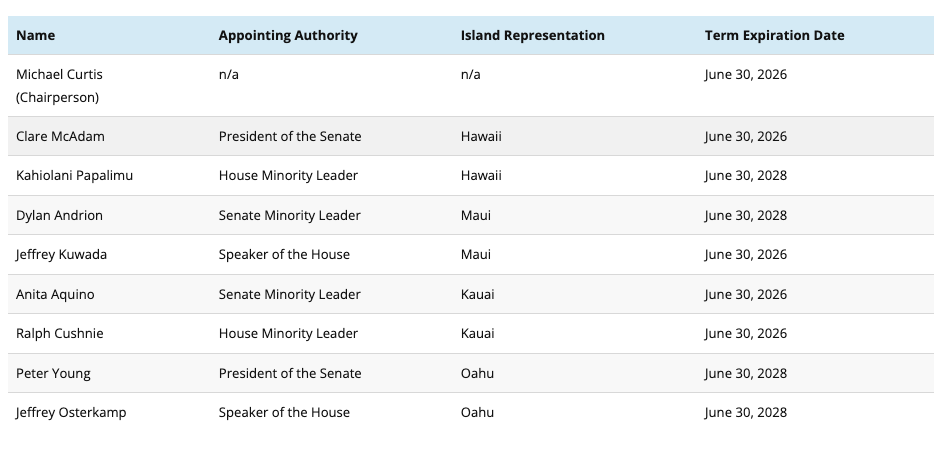Click Dylan Andrion's Maui island cell
The width and height of the screenshot is (945, 454).
pyautogui.click(x=476, y=215)
